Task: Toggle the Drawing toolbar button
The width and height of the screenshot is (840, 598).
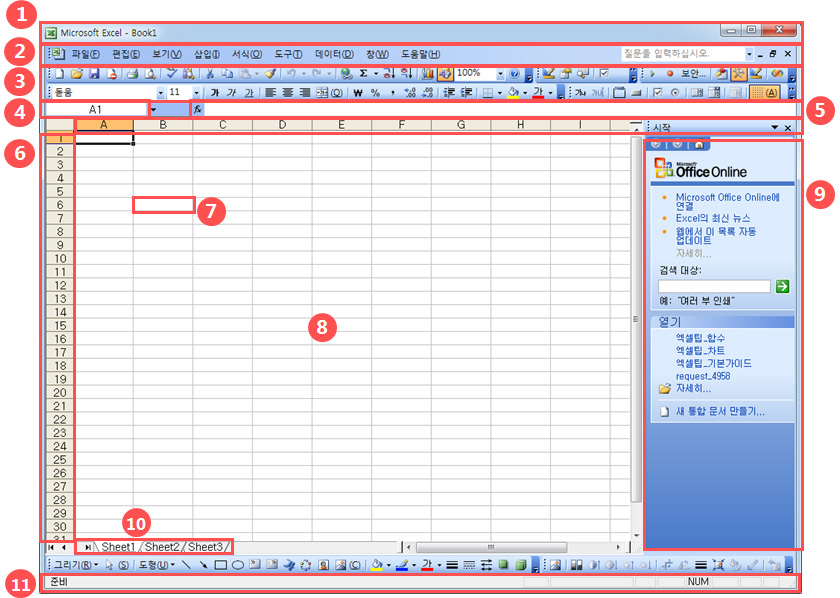Action: tap(445, 74)
